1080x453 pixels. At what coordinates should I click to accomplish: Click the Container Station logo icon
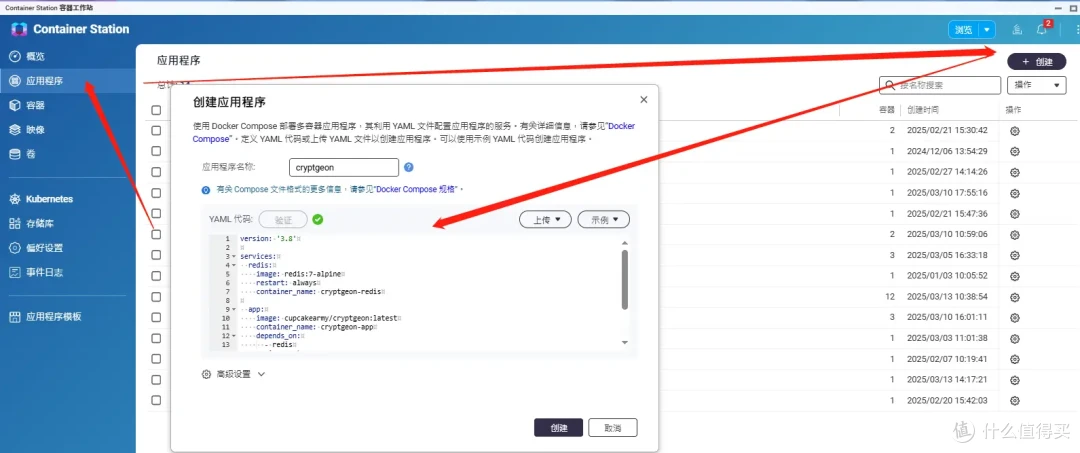click(19, 29)
